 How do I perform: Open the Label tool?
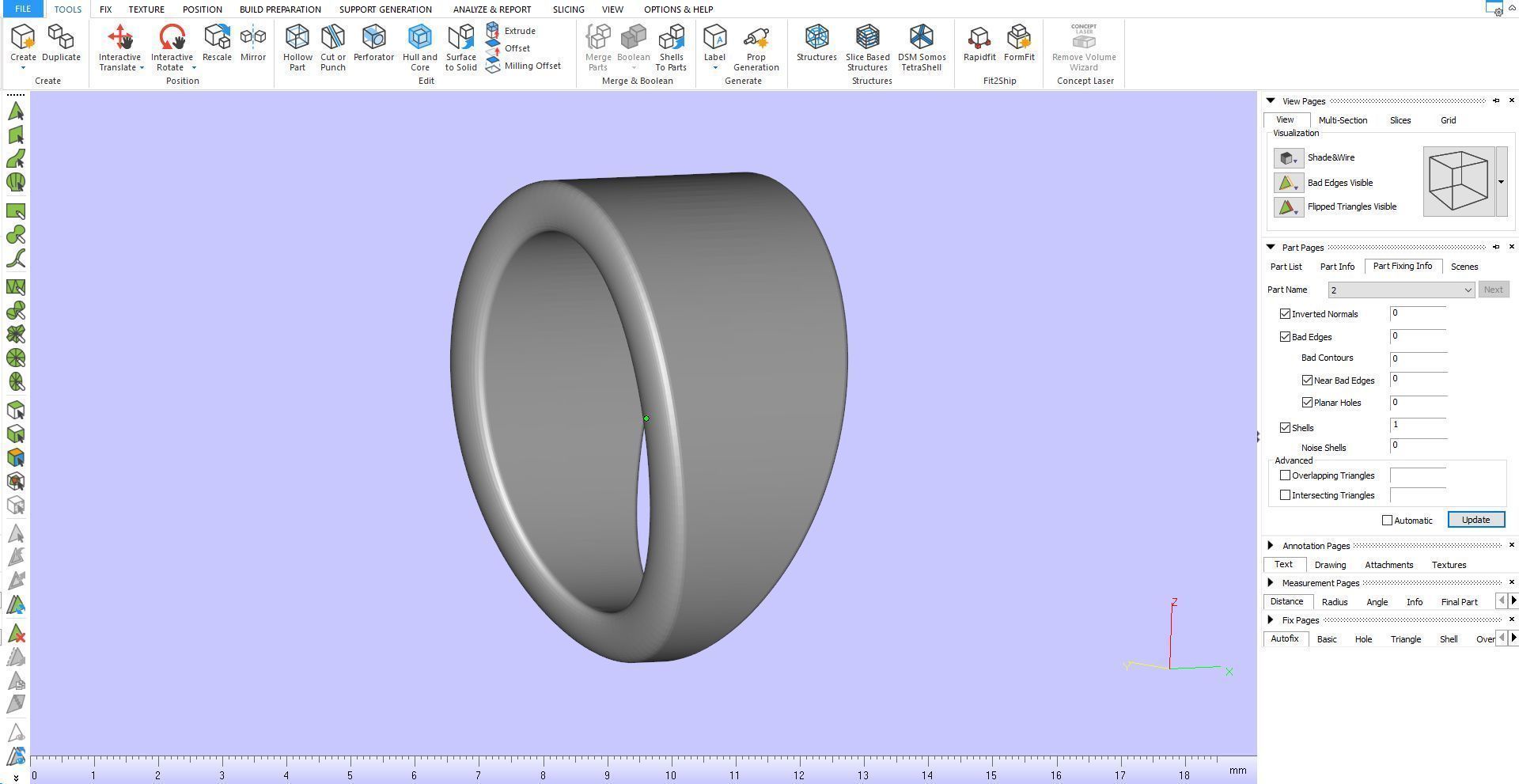(x=714, y=43)
